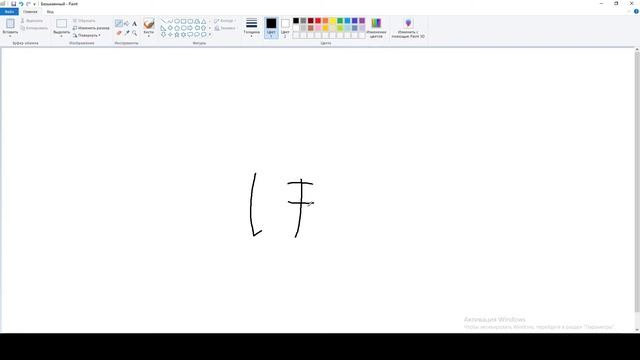The height and width of the screenshot is (360, 640).
Task: Choose the Polygon shape
Action: (197, 21)
